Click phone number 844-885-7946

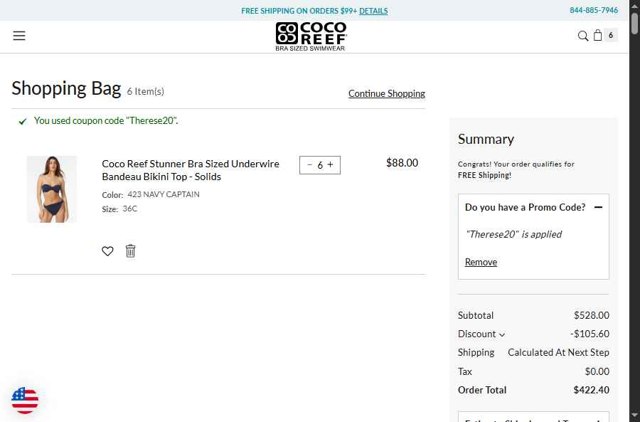click(x=594, y=10)
